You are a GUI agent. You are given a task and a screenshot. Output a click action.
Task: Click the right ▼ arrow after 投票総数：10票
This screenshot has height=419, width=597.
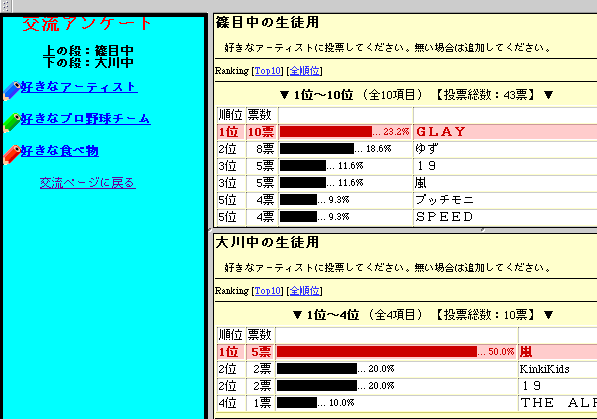pos(548,315)
